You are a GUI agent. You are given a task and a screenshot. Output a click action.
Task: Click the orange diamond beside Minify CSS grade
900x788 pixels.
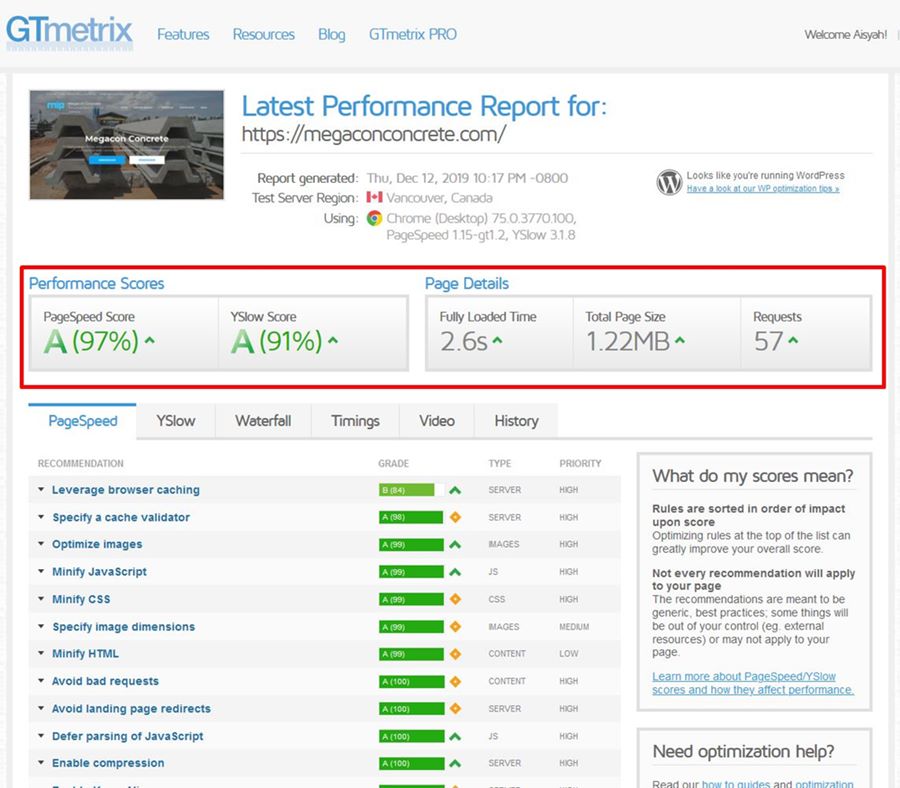(456, 599)
